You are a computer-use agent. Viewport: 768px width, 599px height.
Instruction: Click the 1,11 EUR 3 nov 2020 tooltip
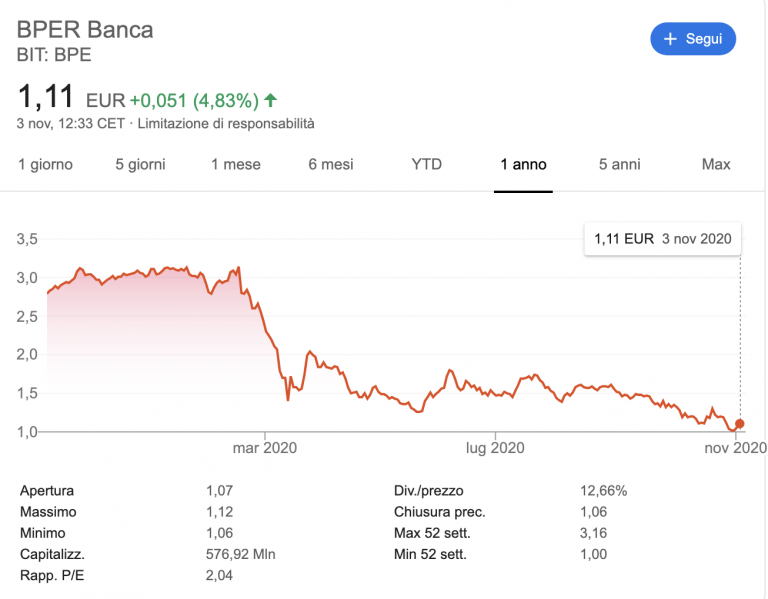point(662,239)
